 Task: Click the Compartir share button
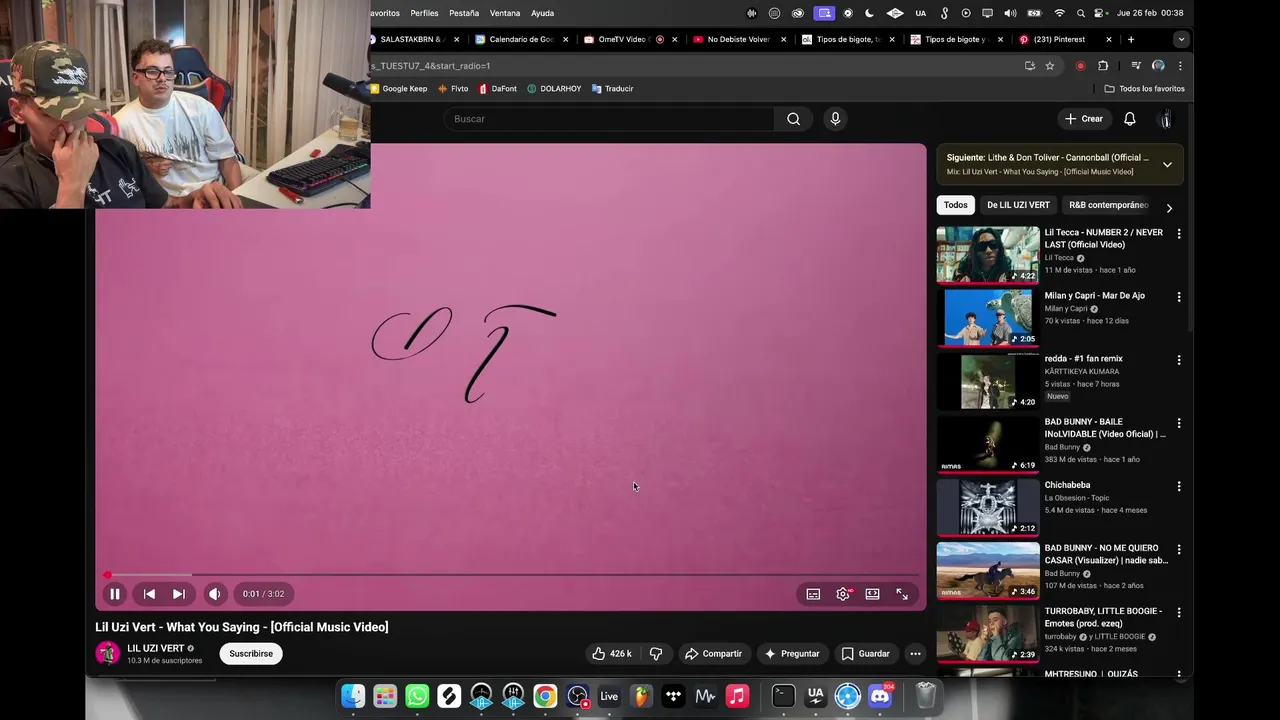click(x=712, y=654)
